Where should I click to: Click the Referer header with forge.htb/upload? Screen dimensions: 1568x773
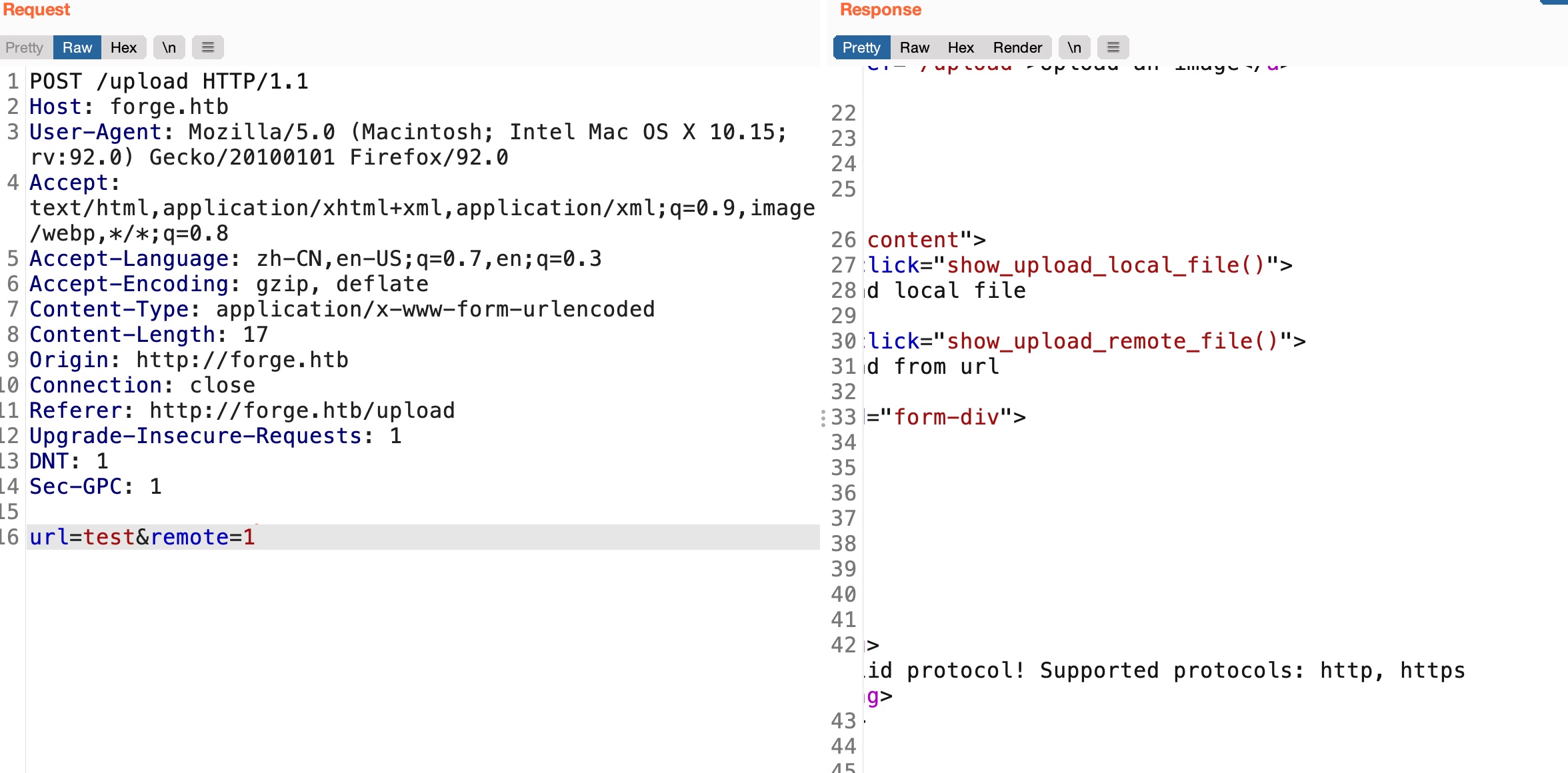click(x=241, y=410)
